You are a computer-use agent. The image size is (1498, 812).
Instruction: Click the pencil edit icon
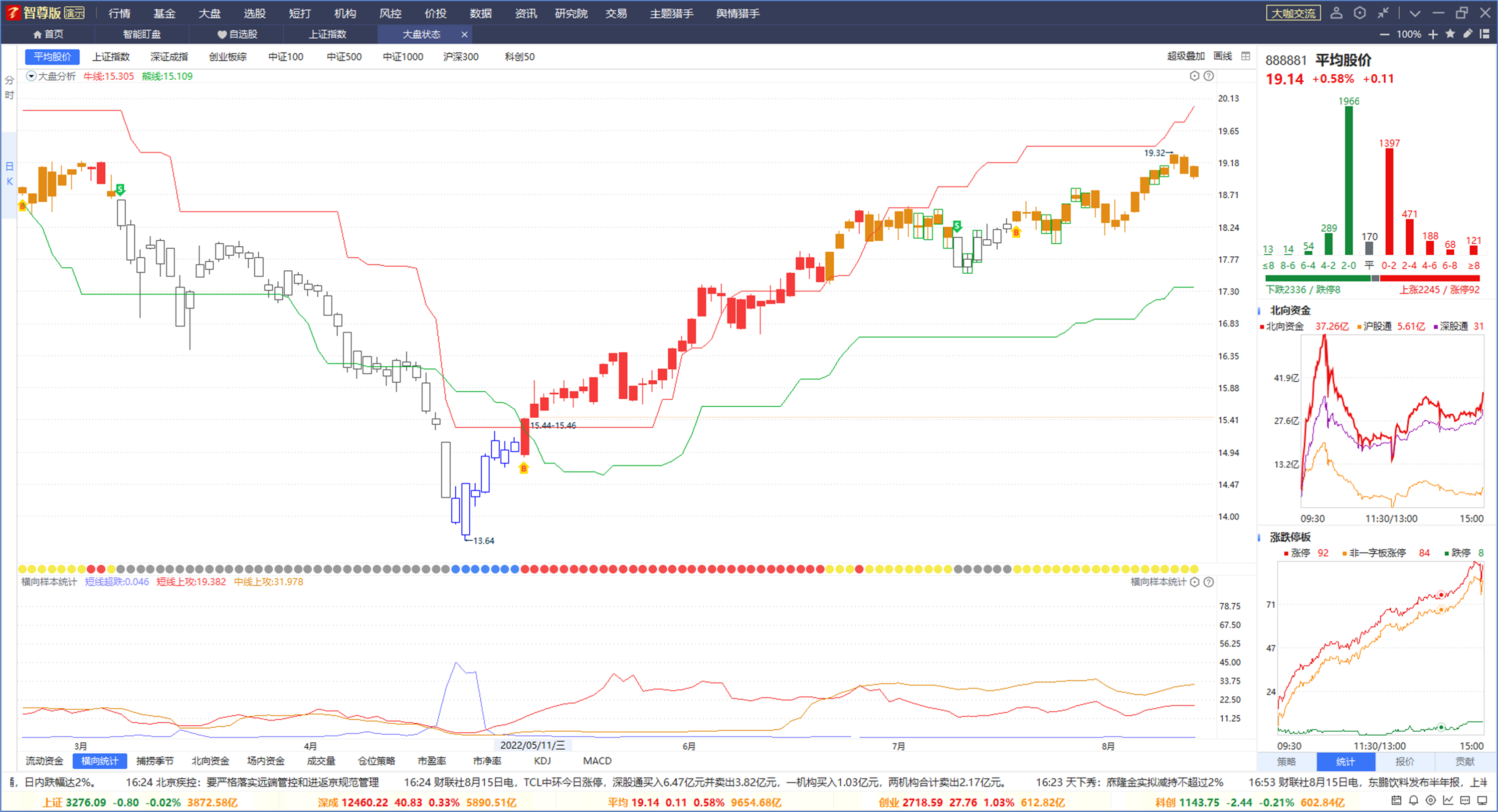pyautogui.click(x=1468, y=34)
